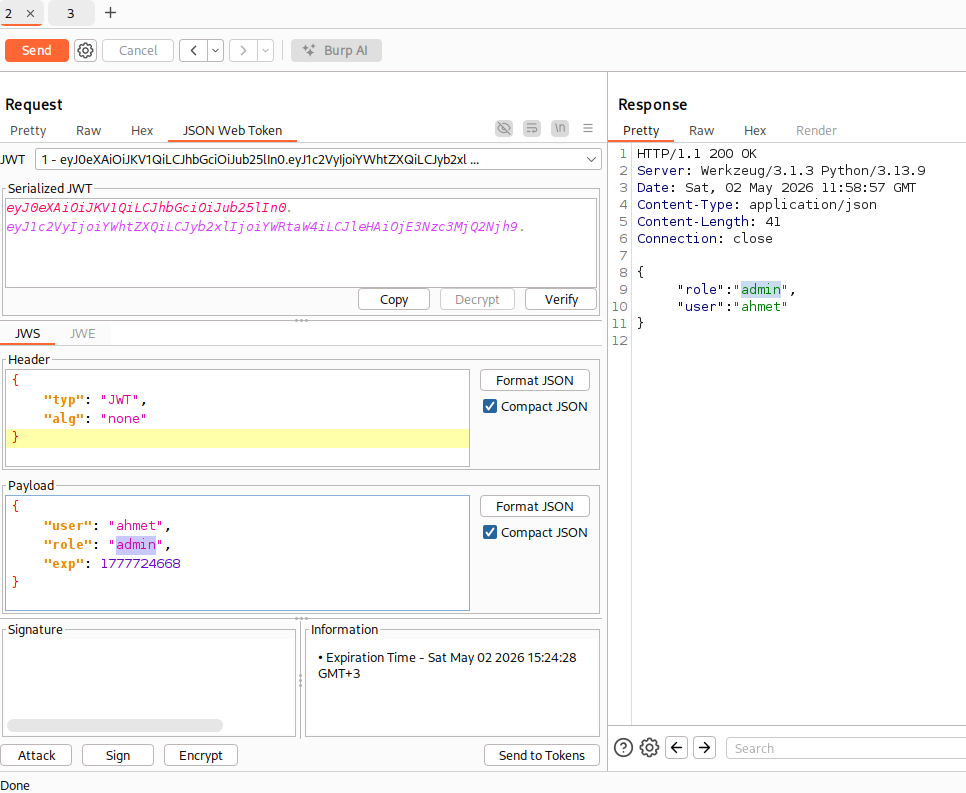Click the Cancel button
The height and width of the screenshot is (793, 966).
click(x=138, y=51)
